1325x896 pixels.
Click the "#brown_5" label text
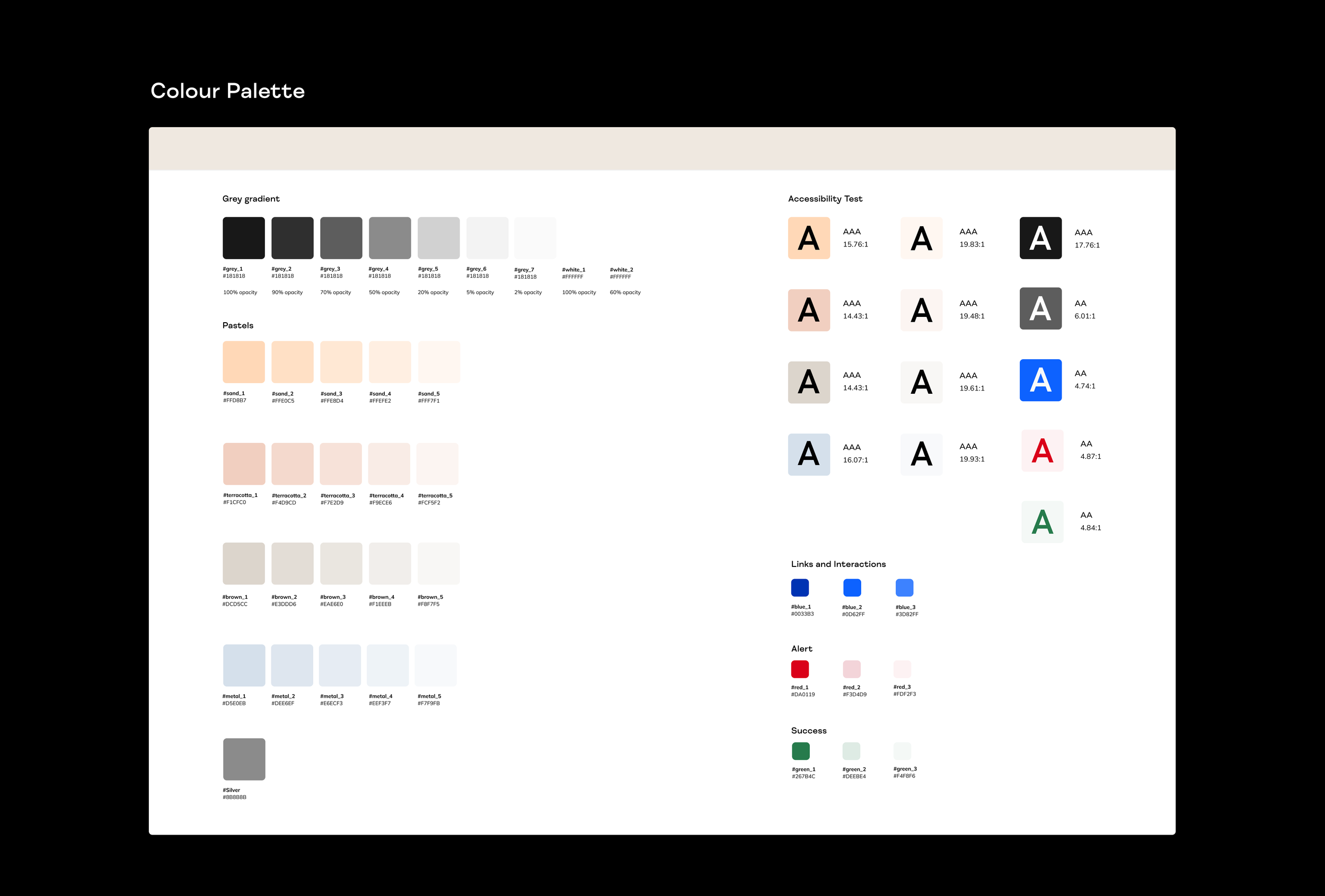(430, 597)
